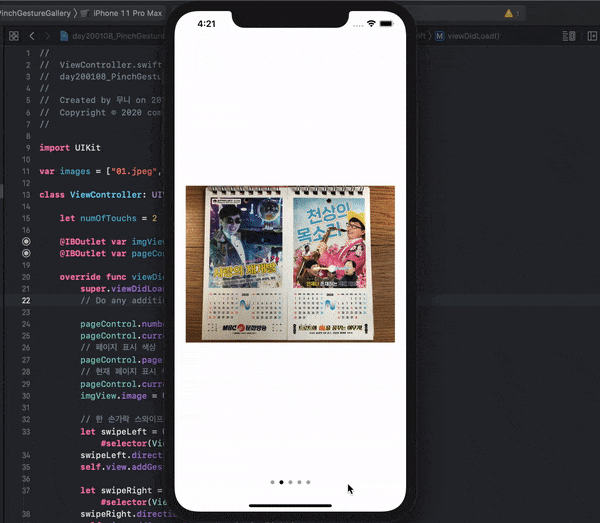Open the PinchGestureGallery scheme selector

click(36, 13)
